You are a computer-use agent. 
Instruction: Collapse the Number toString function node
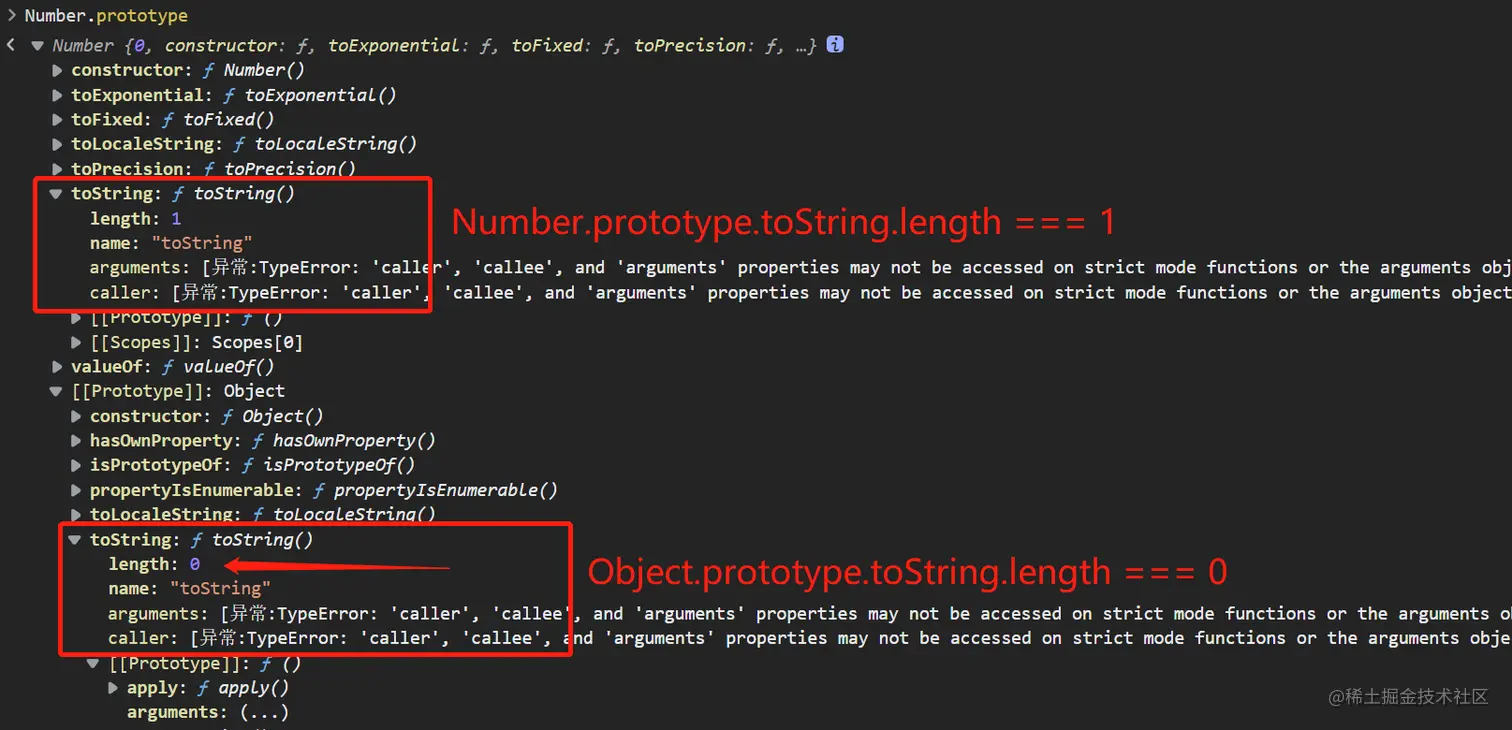pos(57,194)
